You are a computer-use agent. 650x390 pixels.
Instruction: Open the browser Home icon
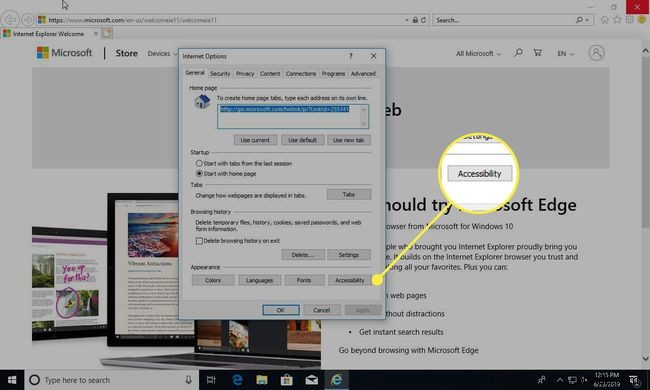(x=605, y=20)
